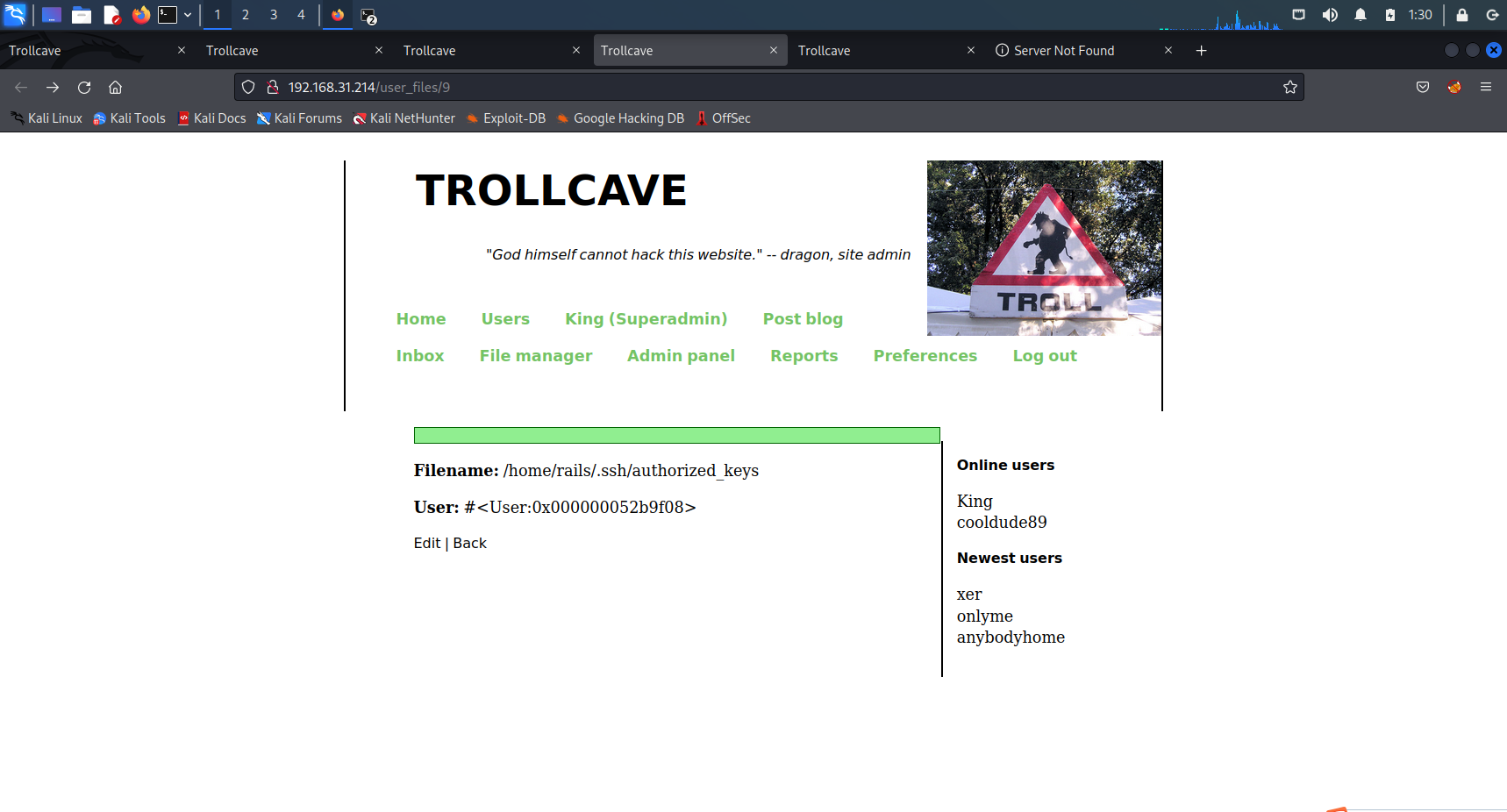Open site connection info padlock icon
Screen dimensions: 1507x812
tap(273, 87)
